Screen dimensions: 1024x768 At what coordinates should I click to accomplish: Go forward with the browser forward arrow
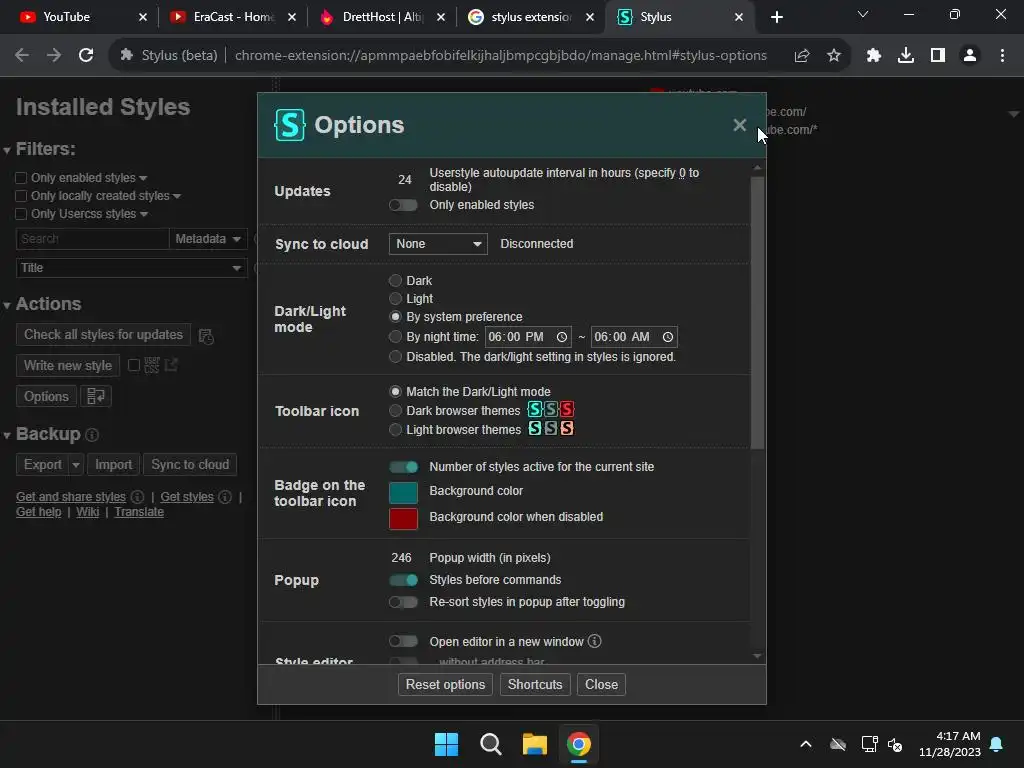pyautogui.click(x=54, y=56)
